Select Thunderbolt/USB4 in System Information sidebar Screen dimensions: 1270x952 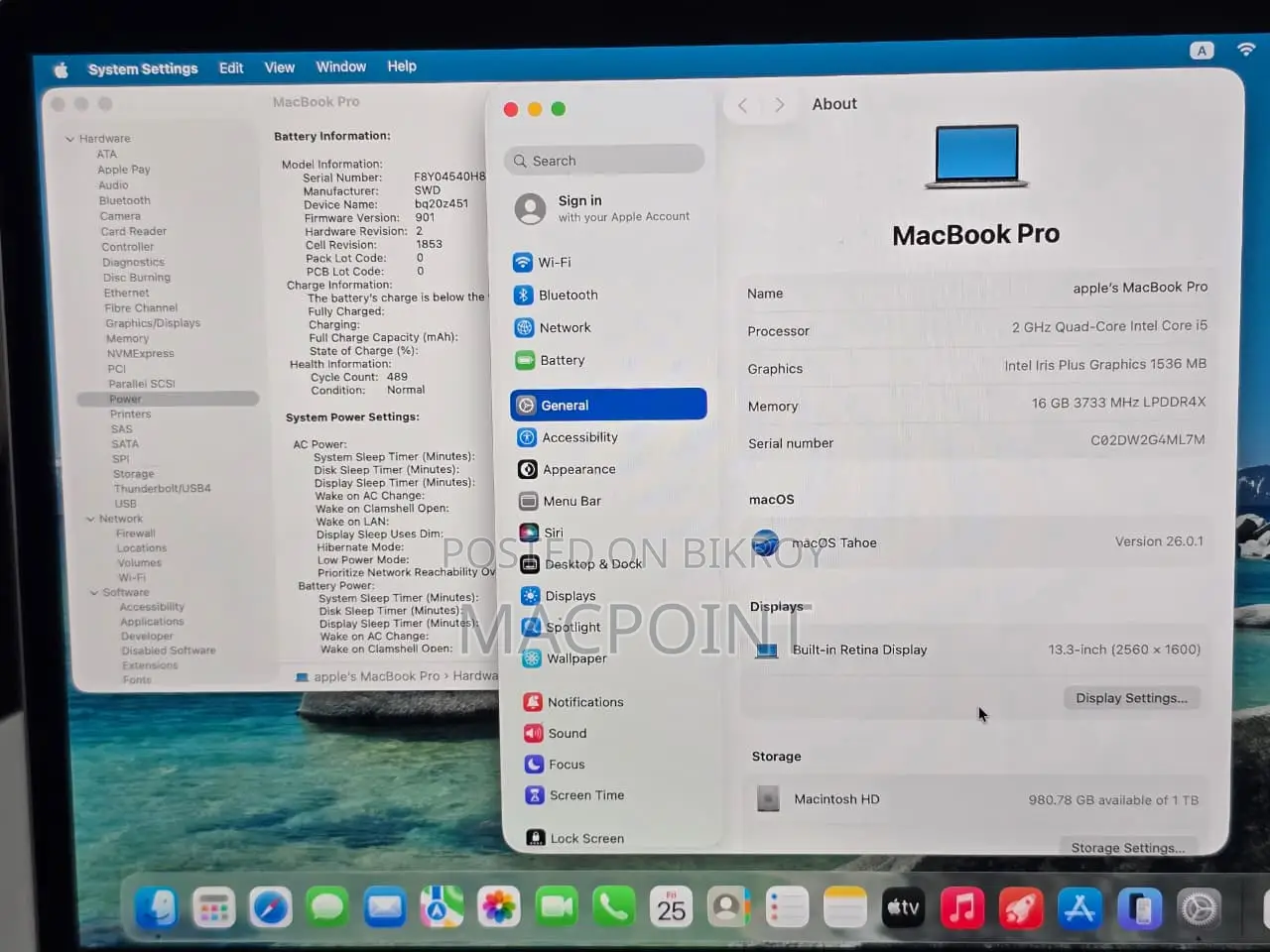(x=162, y=489)
